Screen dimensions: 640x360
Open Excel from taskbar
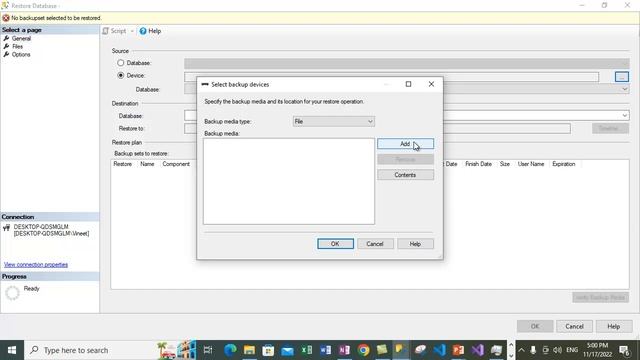point(307,350)
